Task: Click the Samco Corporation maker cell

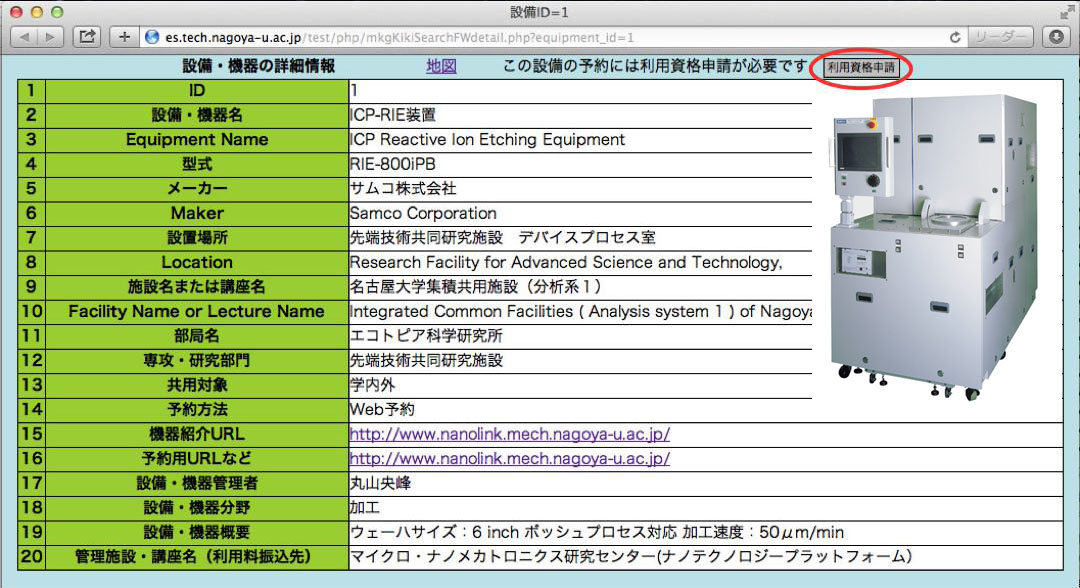Action: tap(423, 213)
